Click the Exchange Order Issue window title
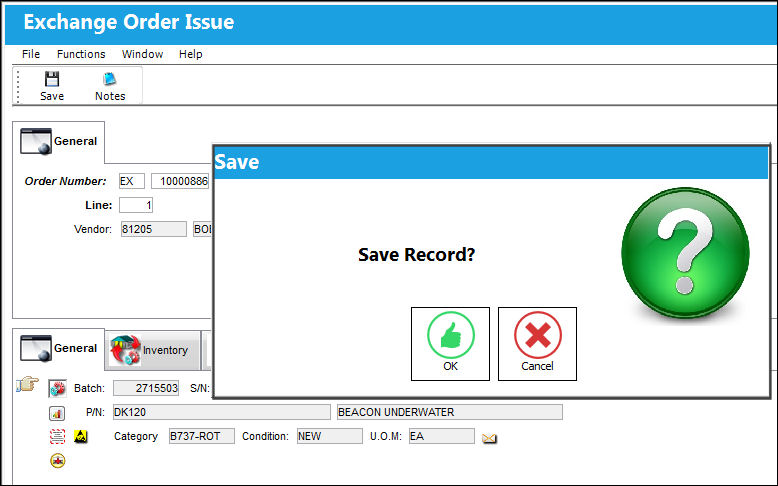The image size is (778, 486). tap(129, 22)
